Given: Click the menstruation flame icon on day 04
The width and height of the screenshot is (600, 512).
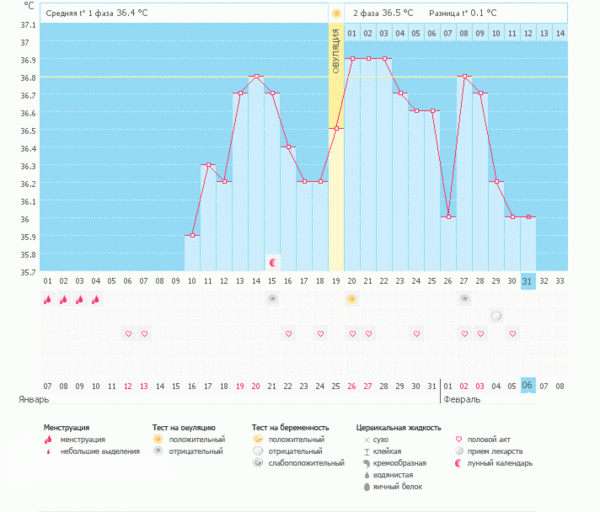Looking at the screenshot, I should [x=96, y=299].
